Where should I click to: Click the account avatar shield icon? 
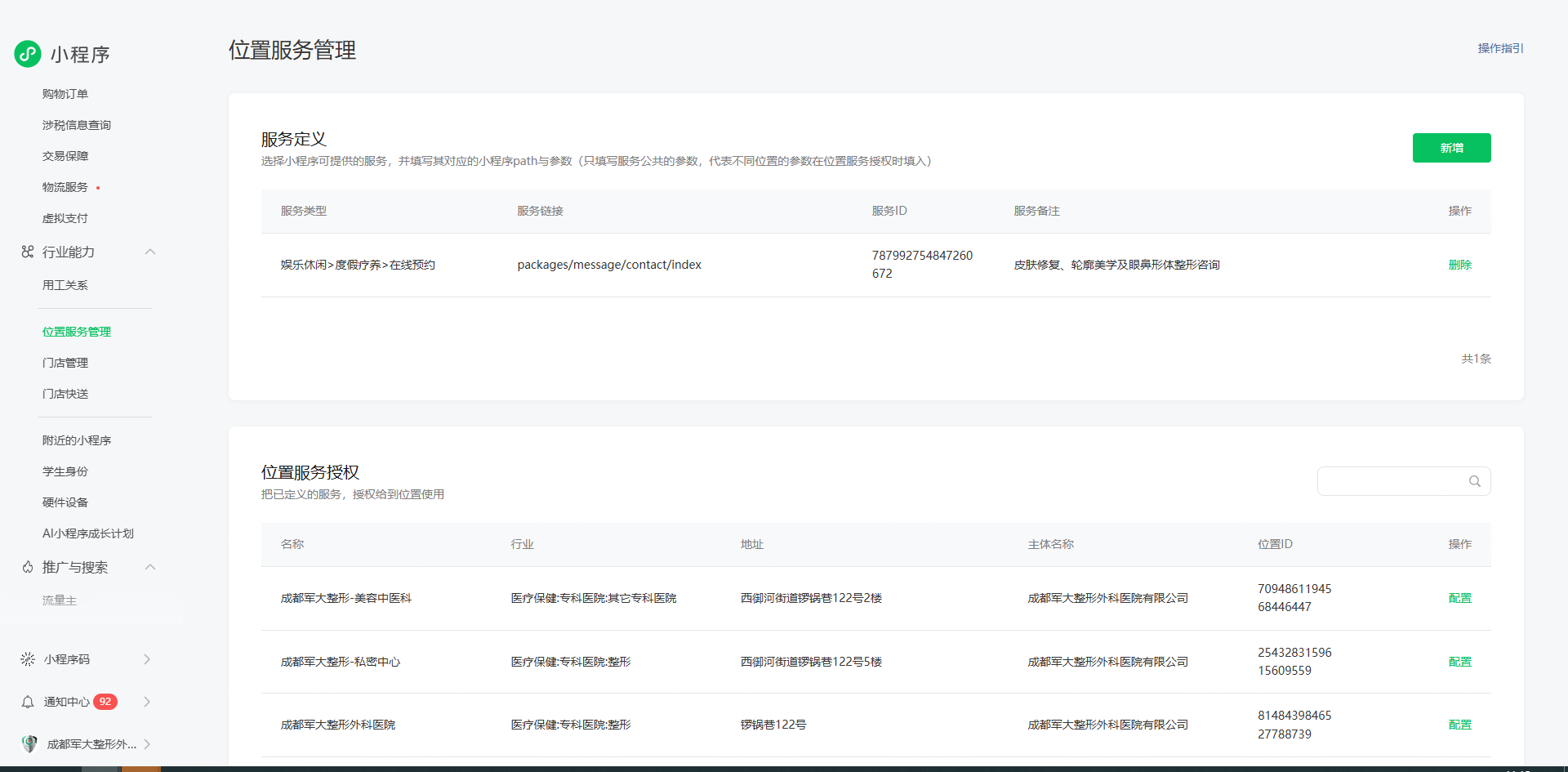[x=29, y=743]
